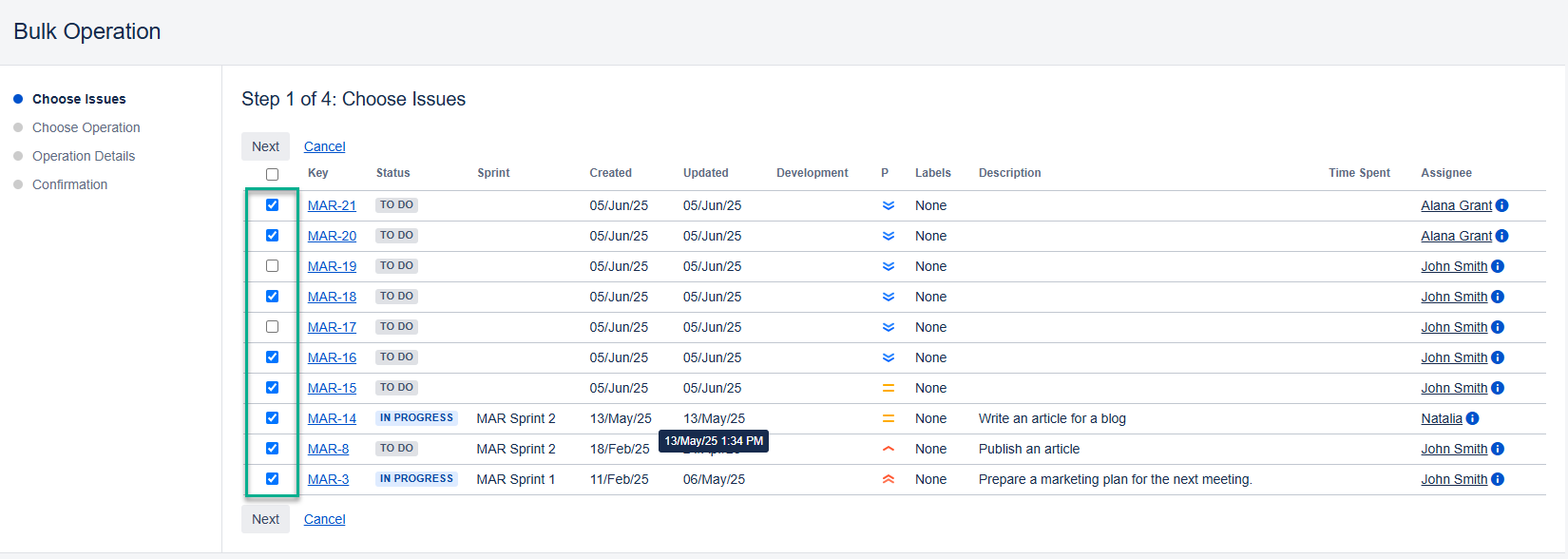
Task: Uncheck the checkbox for MAR-3
Action: 273,478
